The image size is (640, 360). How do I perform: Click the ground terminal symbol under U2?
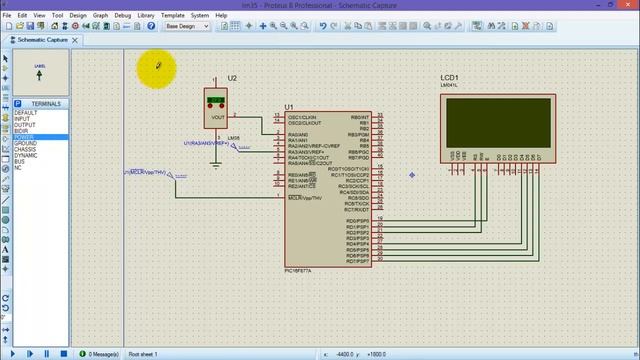(216, 165)
